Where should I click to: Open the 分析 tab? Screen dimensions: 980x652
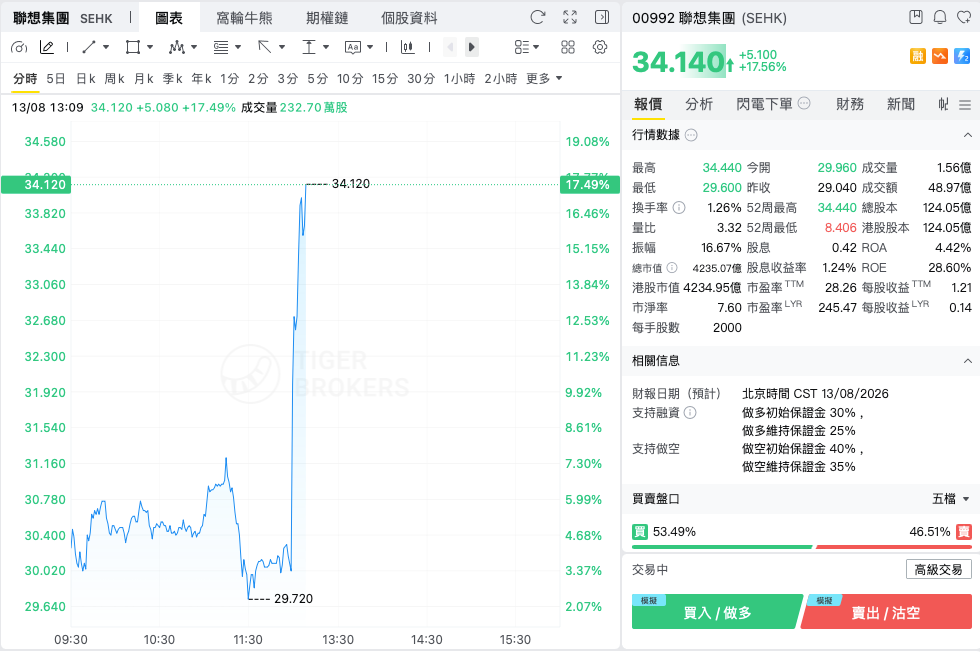click(699, 104)
